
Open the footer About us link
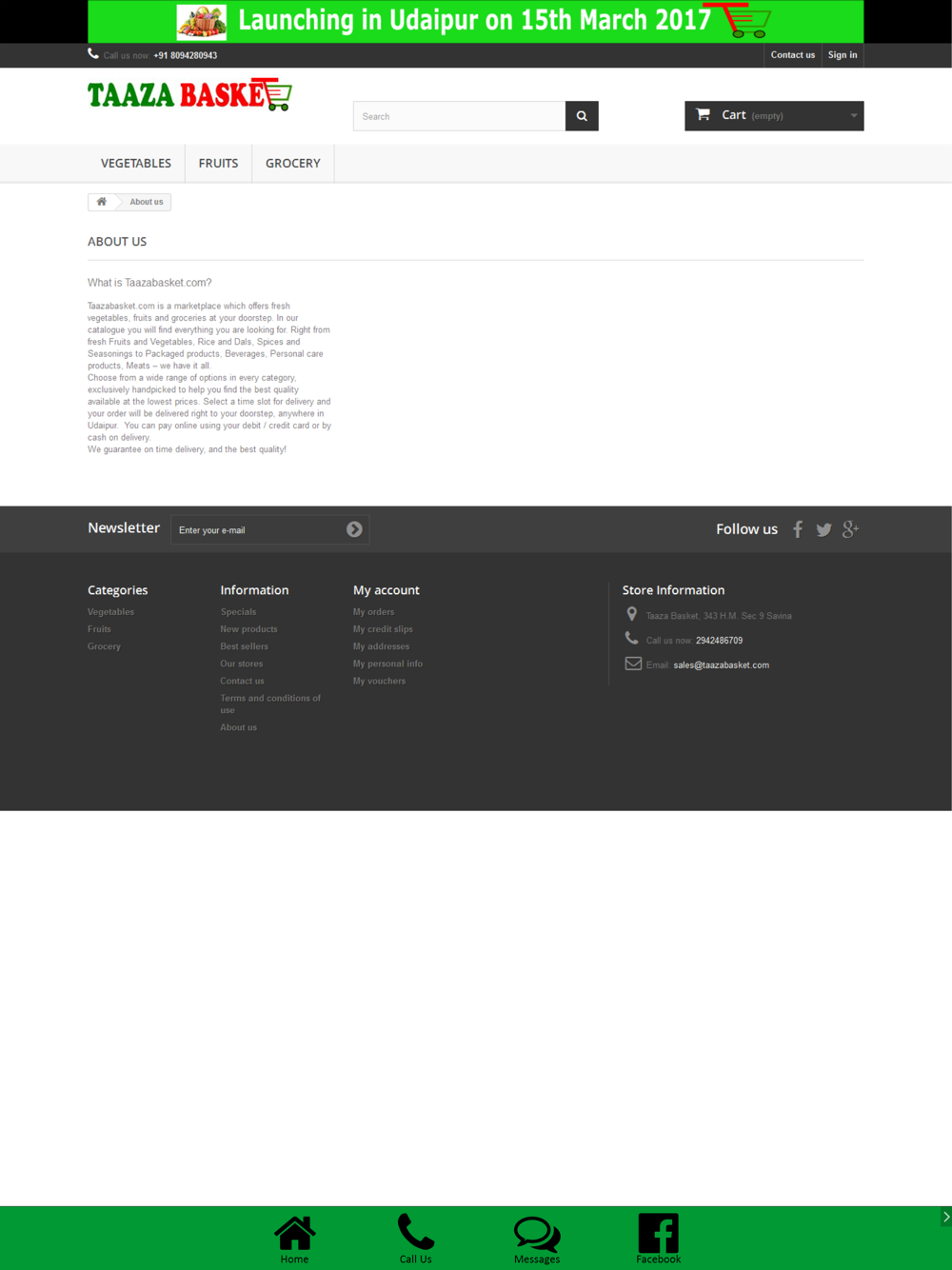(238, 727)
